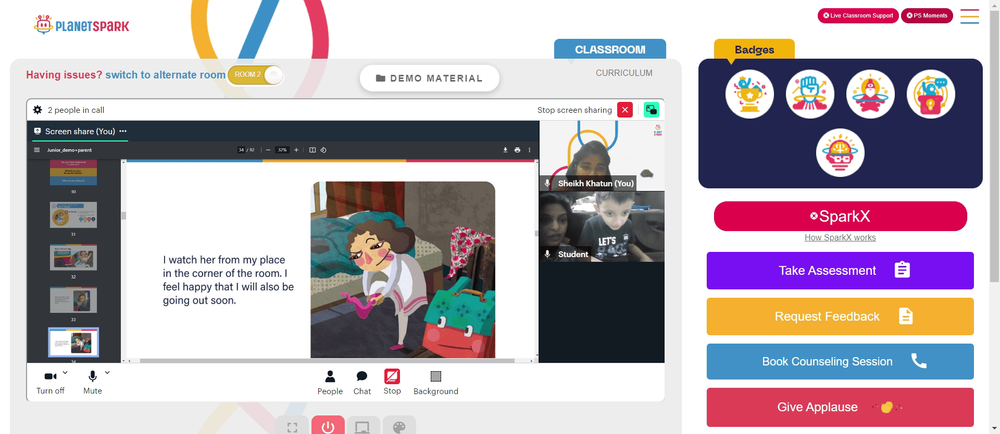Zoom out the PDF with minus button
The height and width of the screenshot is (434, 1000).
268,150
